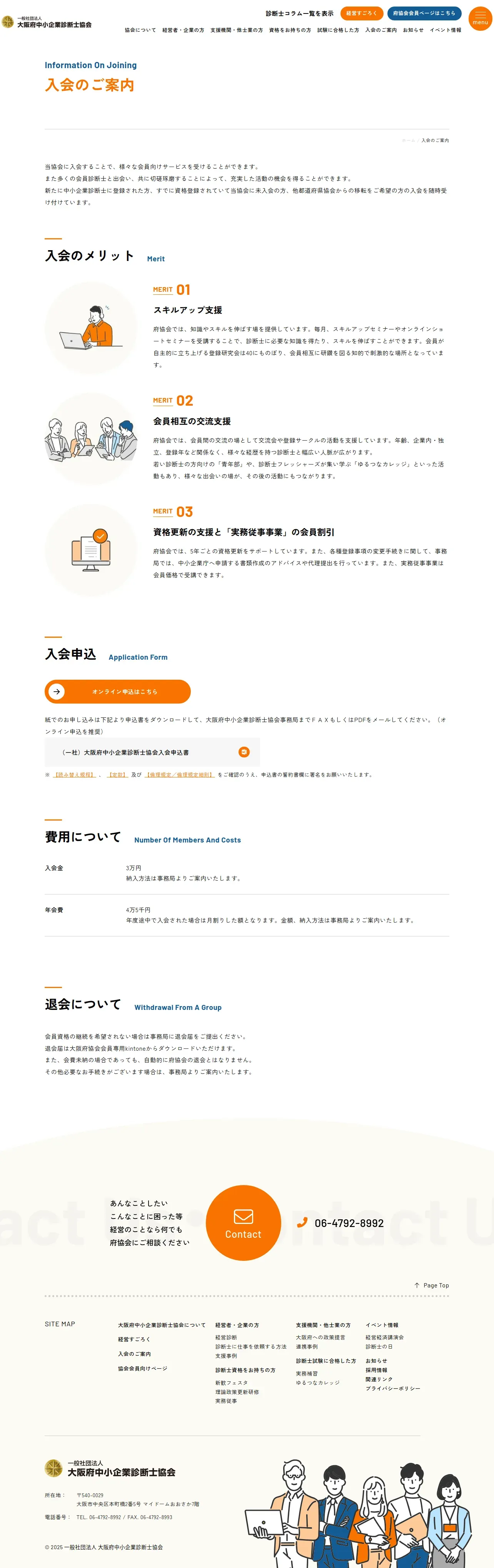494x1568 pixels.
Task: Open プライバシーポリシー in footer sitemap
Action: (392, 1388)
